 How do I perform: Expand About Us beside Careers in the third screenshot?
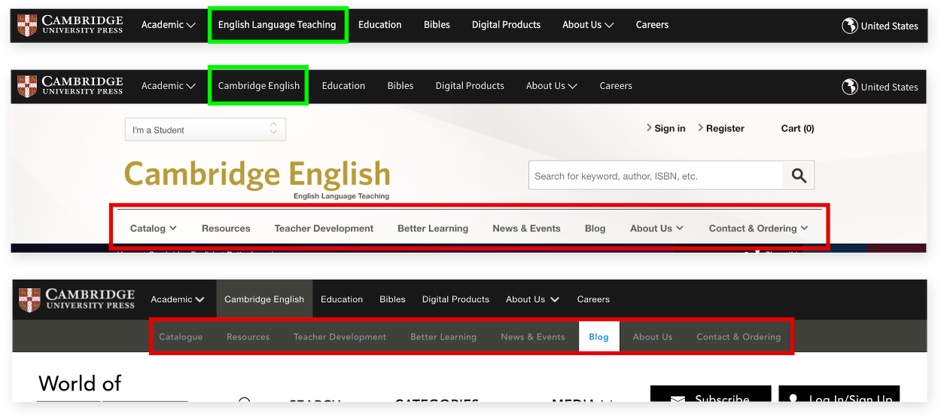pyautogui.click(x=532, y=299)
